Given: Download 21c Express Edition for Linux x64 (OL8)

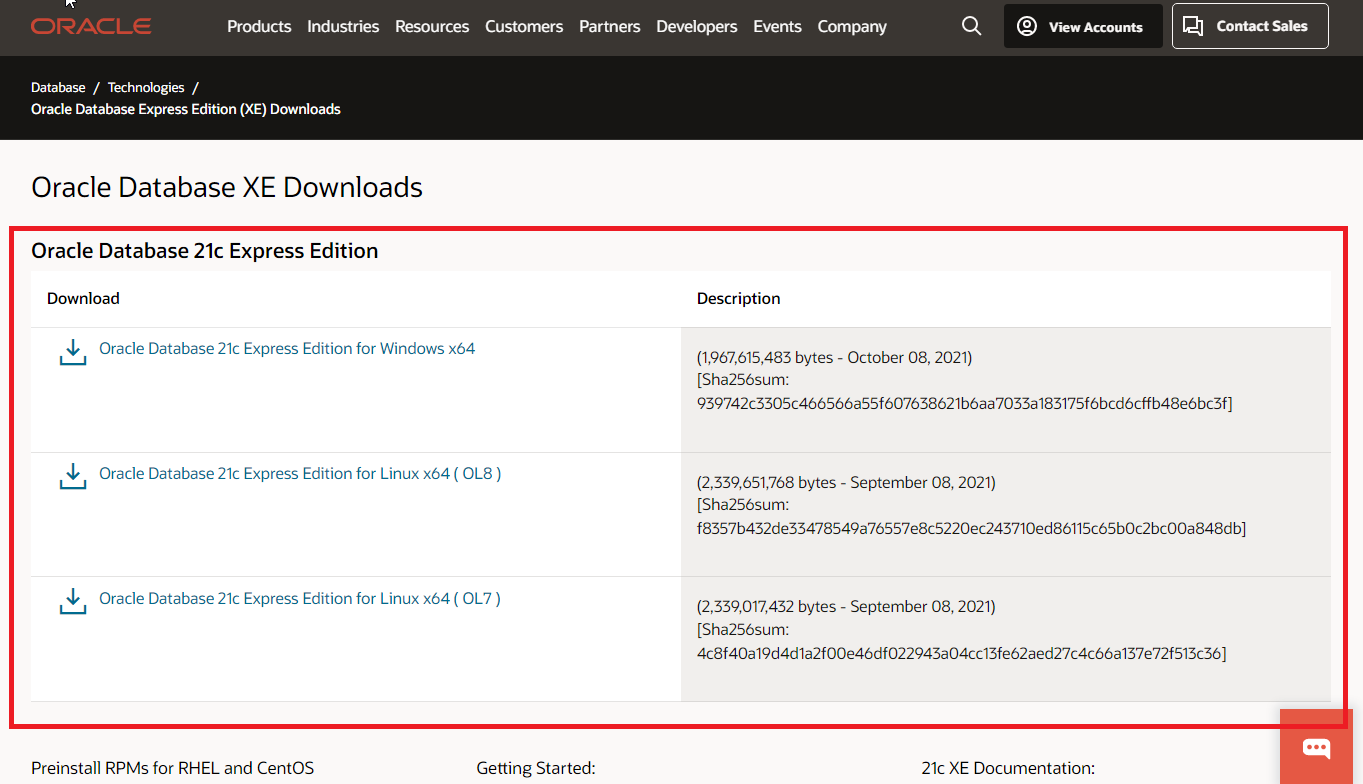Looking at the screenshot, I should [x=300, y=474].
